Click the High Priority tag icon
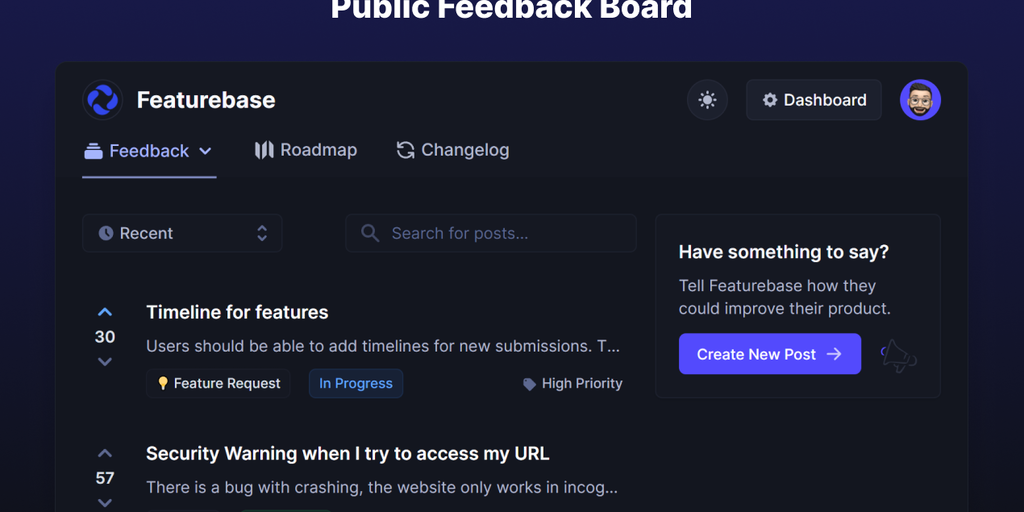The height and width of the screenshot is (512, 1024). click(x=530, y=384)
